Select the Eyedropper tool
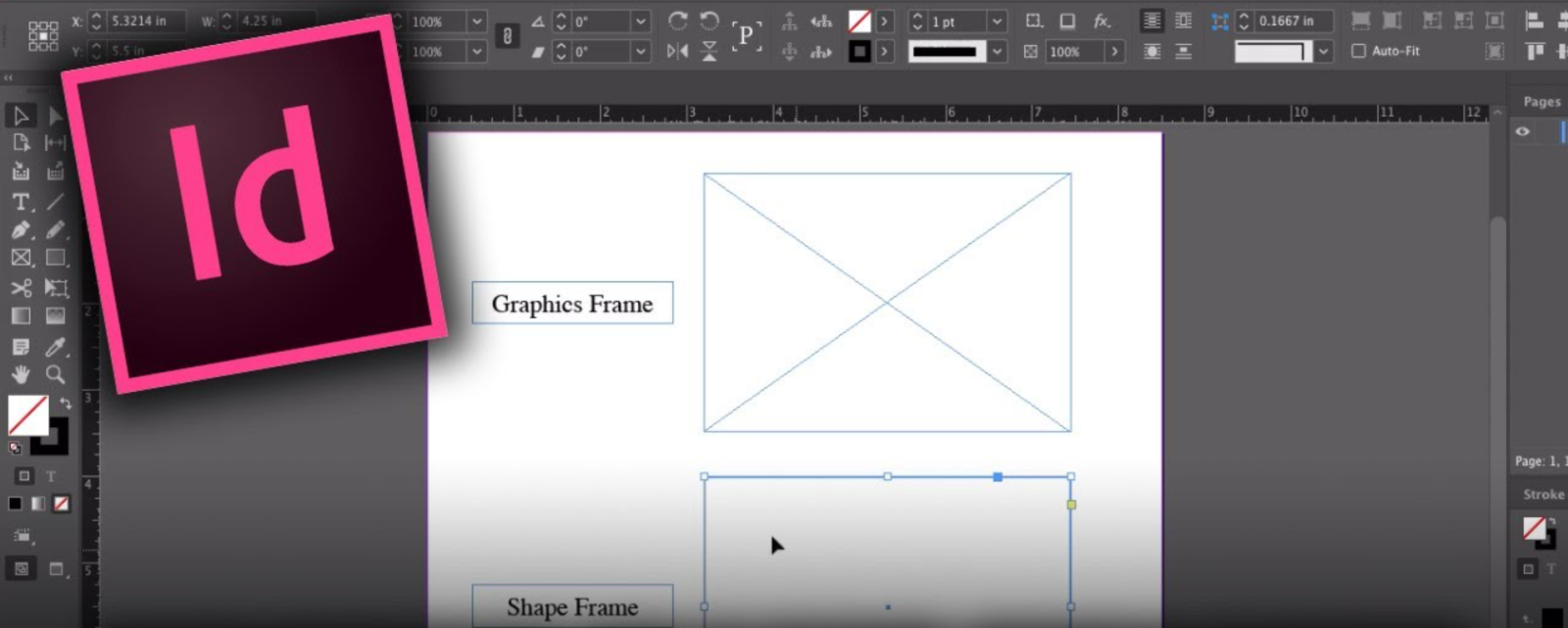The height and width of the screenshot is (628, 1568). pos(56,347)
